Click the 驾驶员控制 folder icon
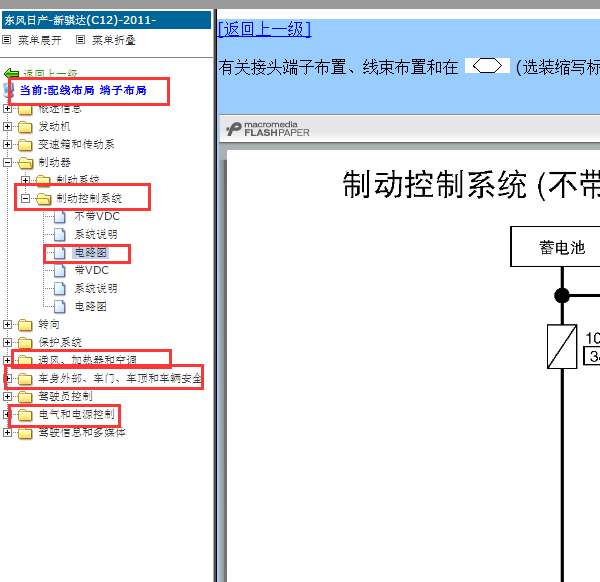Screen dimensions: 600x582 pos(25,396)
